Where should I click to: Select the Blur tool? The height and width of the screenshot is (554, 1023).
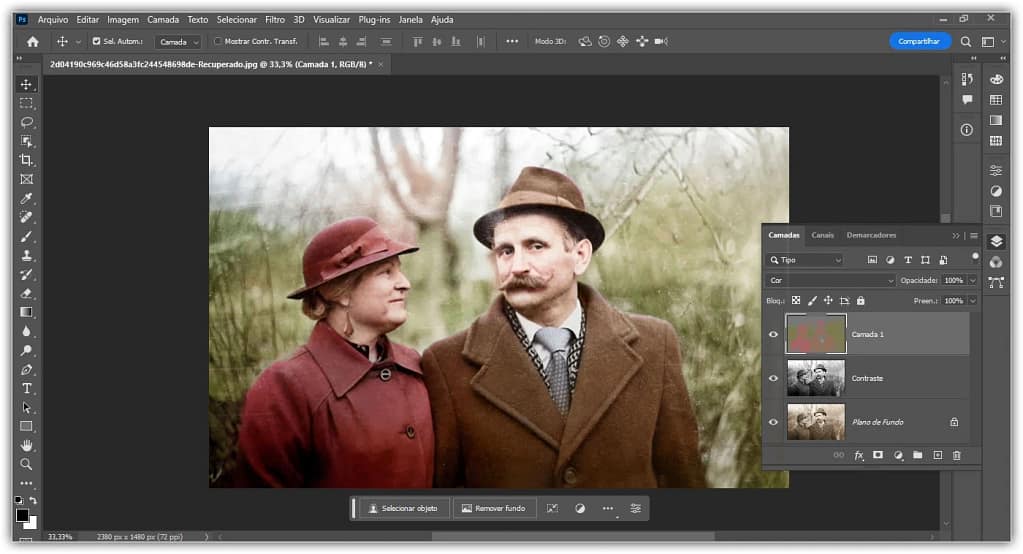(26, 331)
